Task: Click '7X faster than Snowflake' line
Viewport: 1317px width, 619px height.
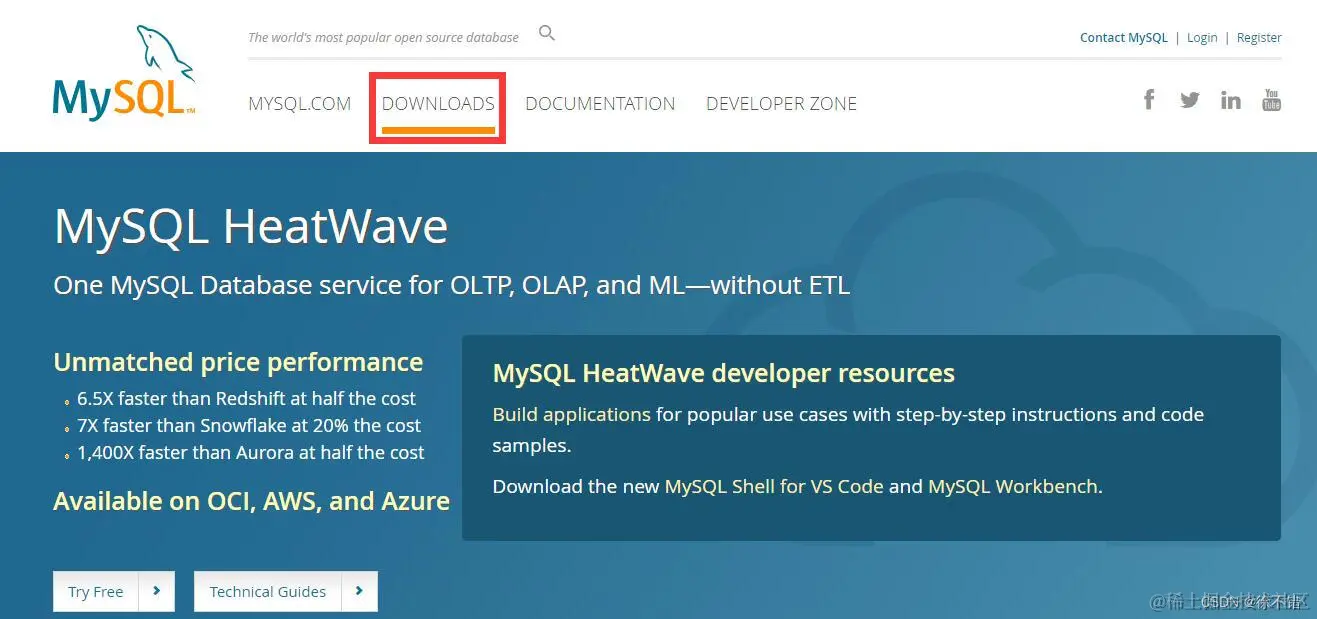Action: click(x=249, y=425)
